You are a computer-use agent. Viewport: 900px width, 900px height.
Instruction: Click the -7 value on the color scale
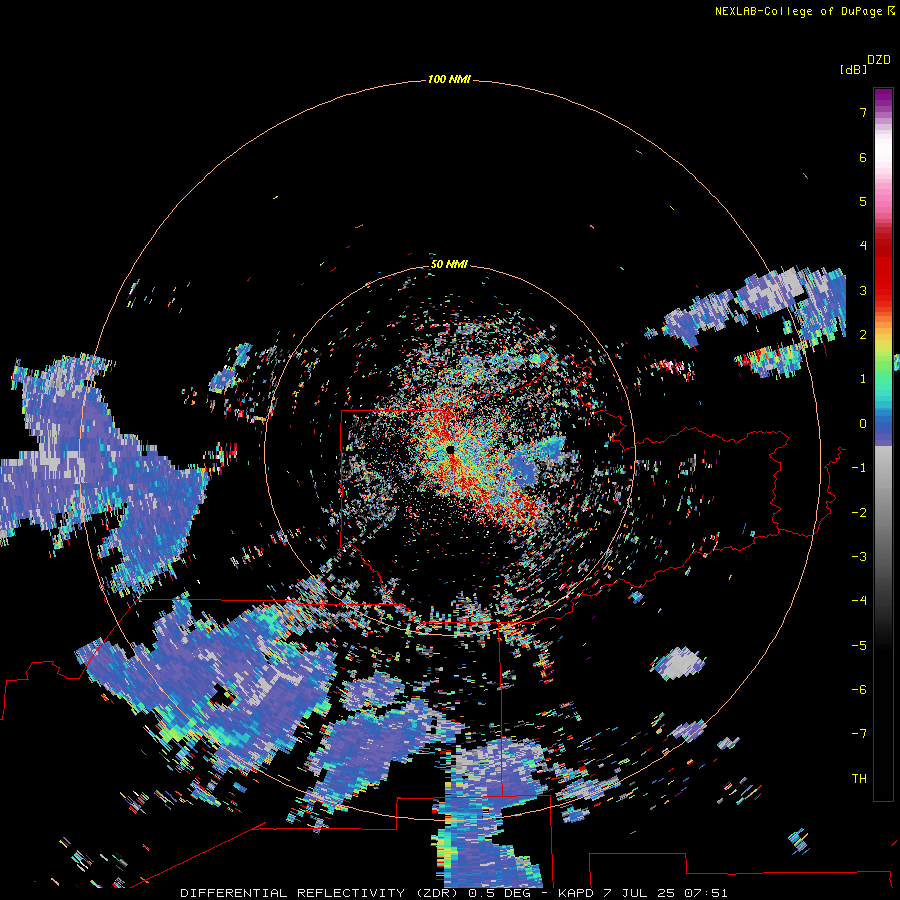[859, 734]
